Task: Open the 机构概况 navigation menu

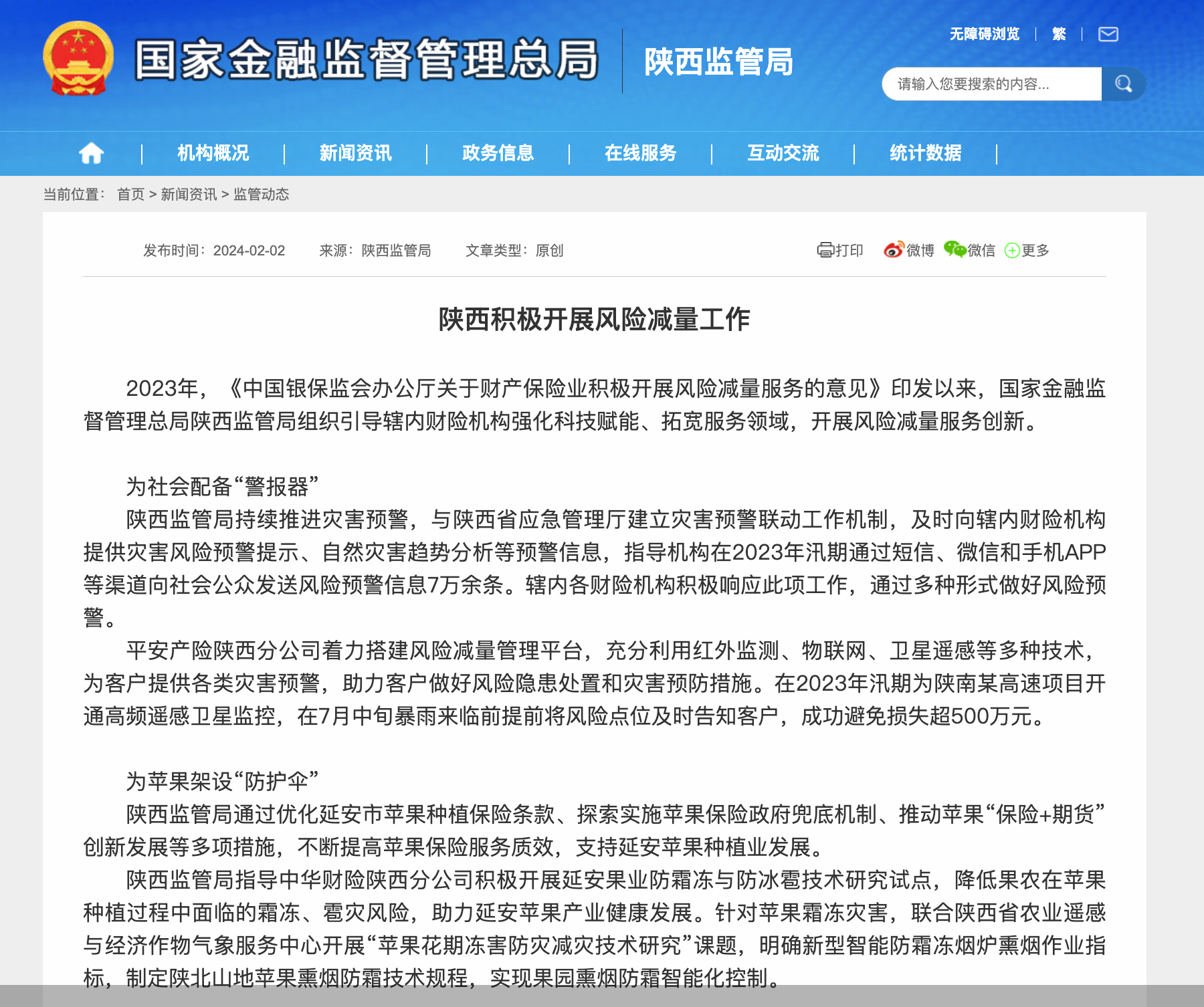Action: 212,152
